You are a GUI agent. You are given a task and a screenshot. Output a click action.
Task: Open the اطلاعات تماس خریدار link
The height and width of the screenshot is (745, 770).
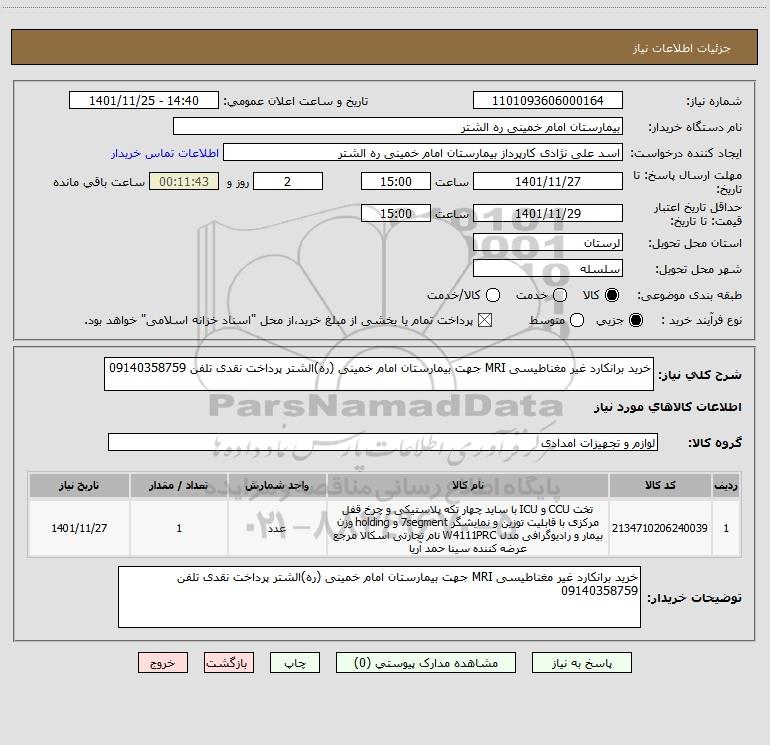click(x=165, y=153)
